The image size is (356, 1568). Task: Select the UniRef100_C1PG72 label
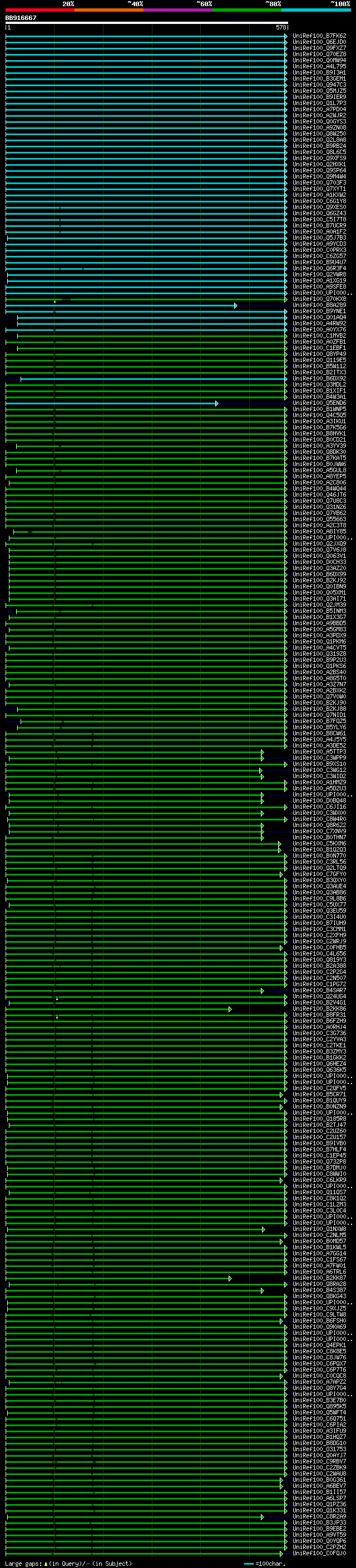pos(319,985)
